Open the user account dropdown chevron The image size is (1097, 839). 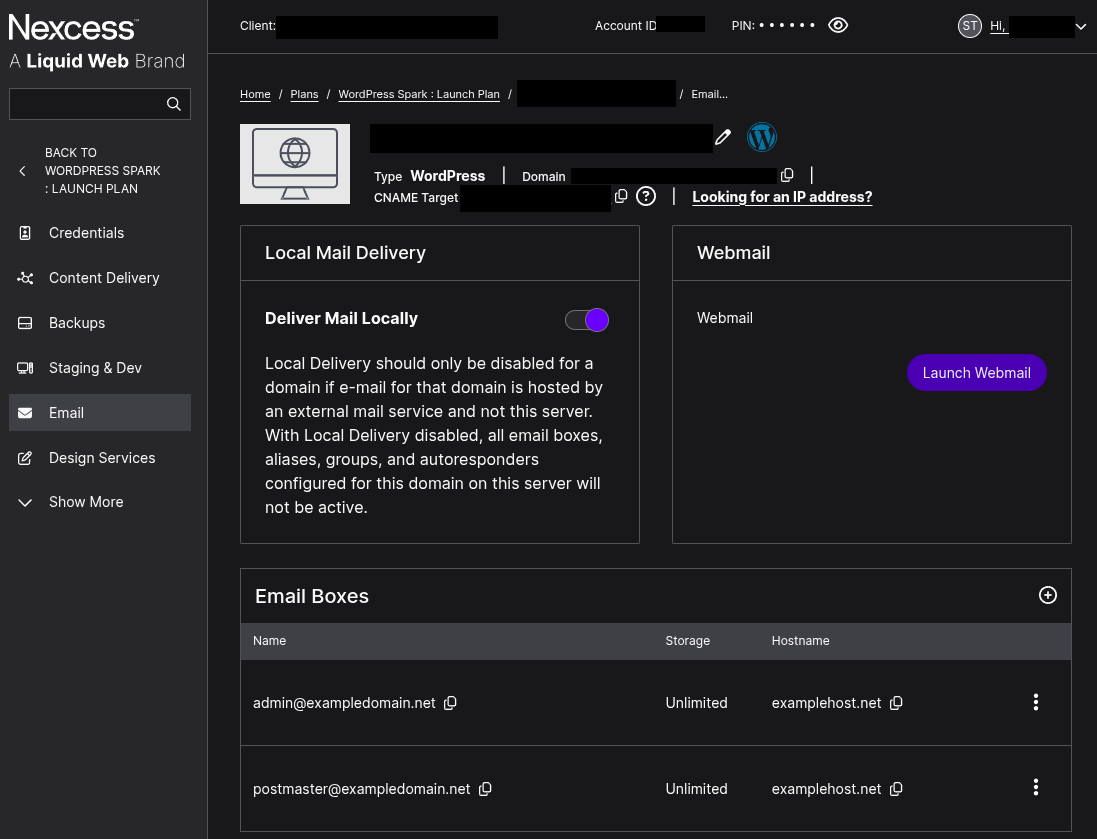1080,27
